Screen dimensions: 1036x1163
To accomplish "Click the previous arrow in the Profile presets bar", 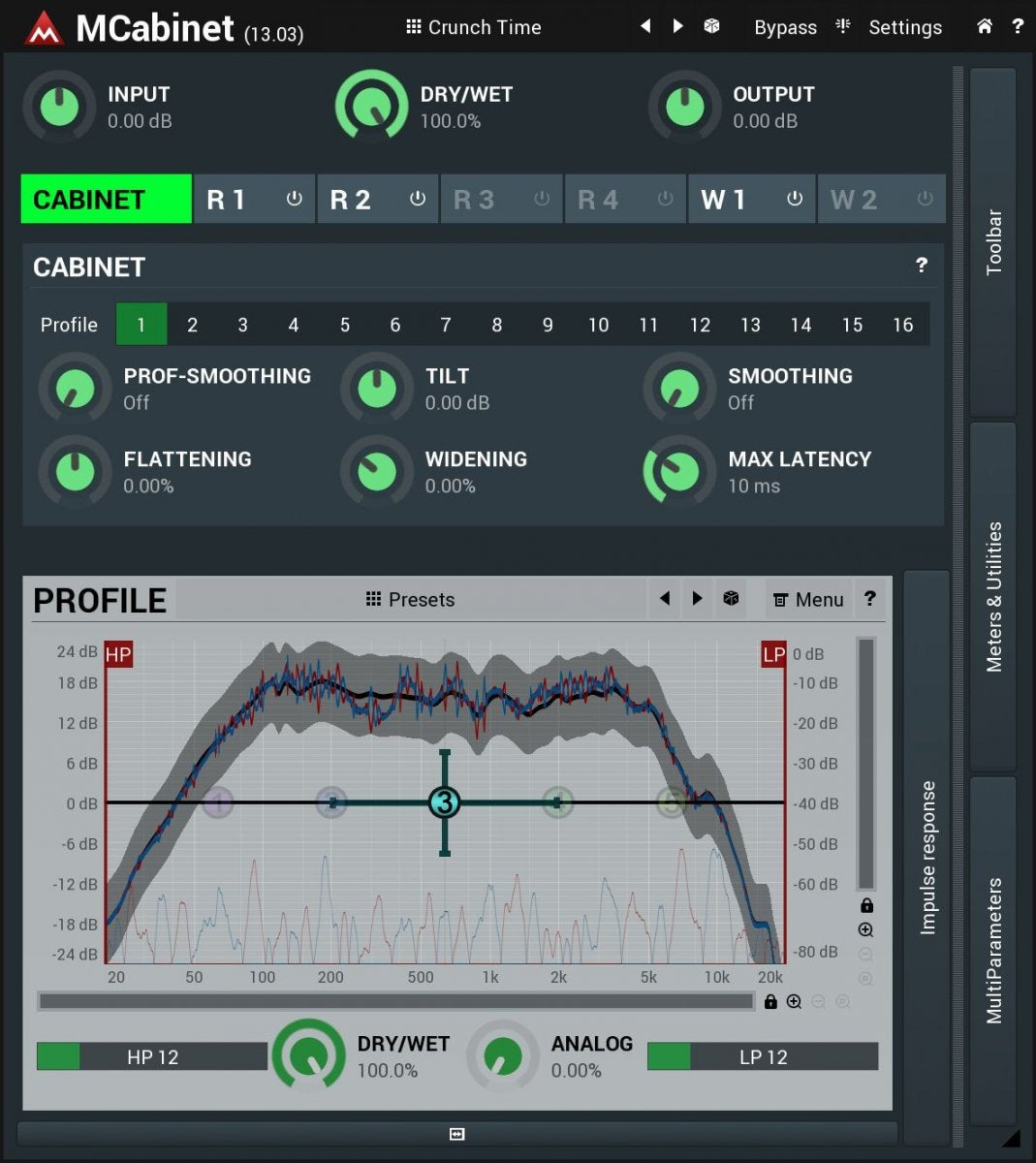I will click(x=664, y=599).
